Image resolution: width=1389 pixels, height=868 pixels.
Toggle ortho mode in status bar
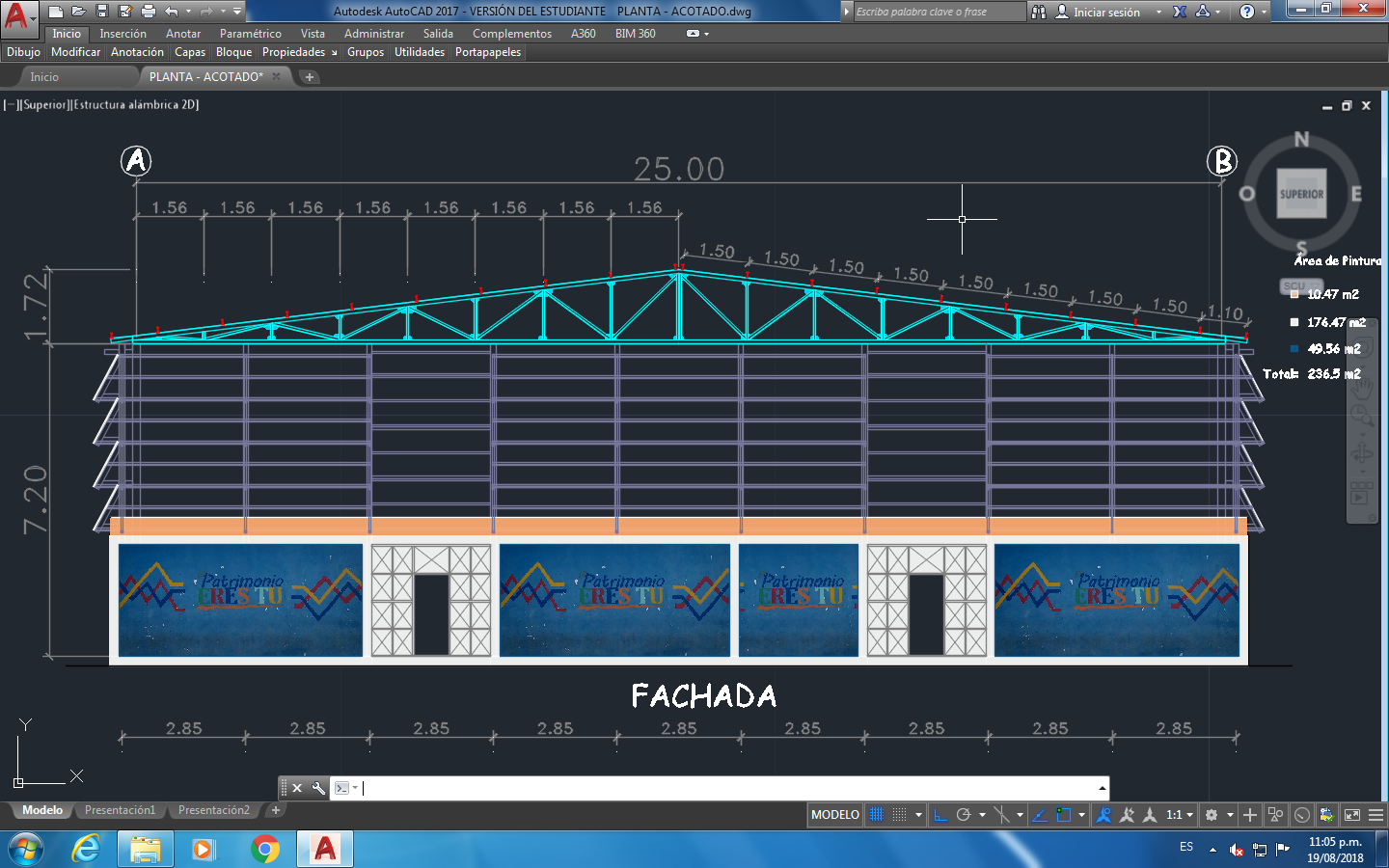point(940,815)
